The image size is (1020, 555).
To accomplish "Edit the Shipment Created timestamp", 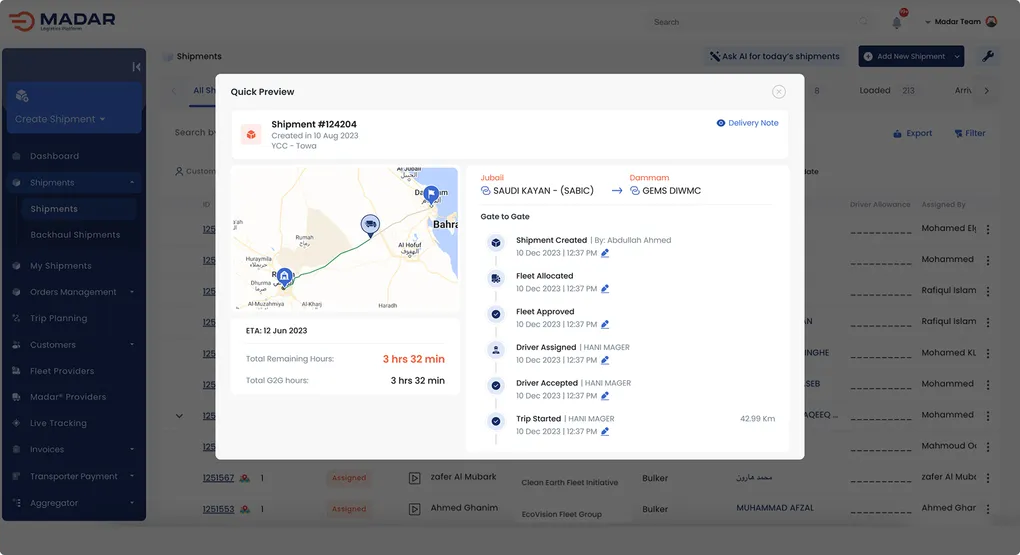I will (605, 253).
